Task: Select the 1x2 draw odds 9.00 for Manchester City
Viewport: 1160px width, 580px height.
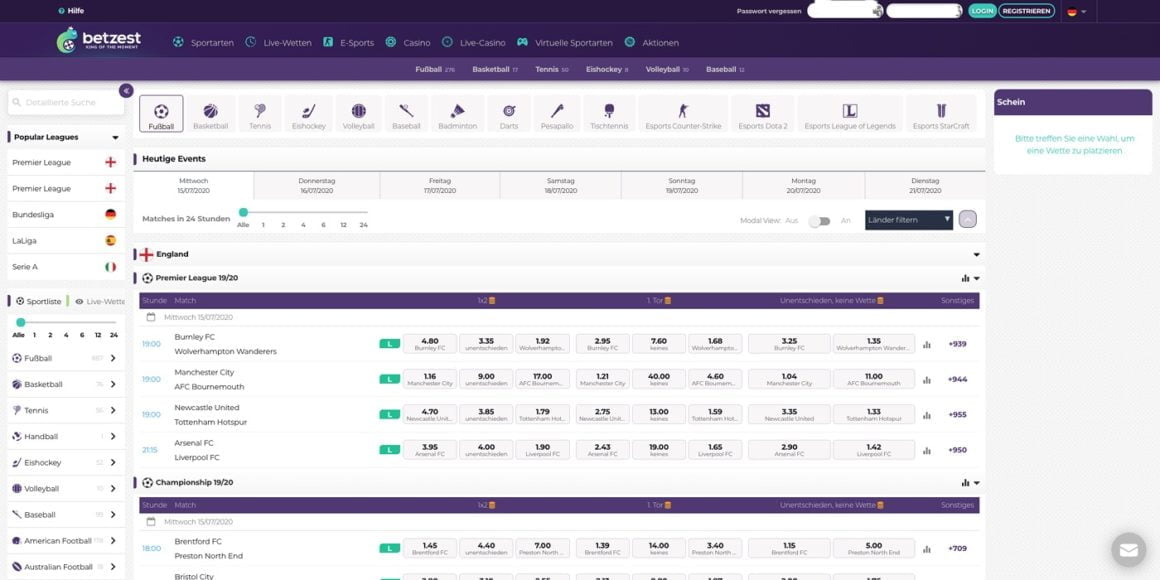Action: pos(486,380)
